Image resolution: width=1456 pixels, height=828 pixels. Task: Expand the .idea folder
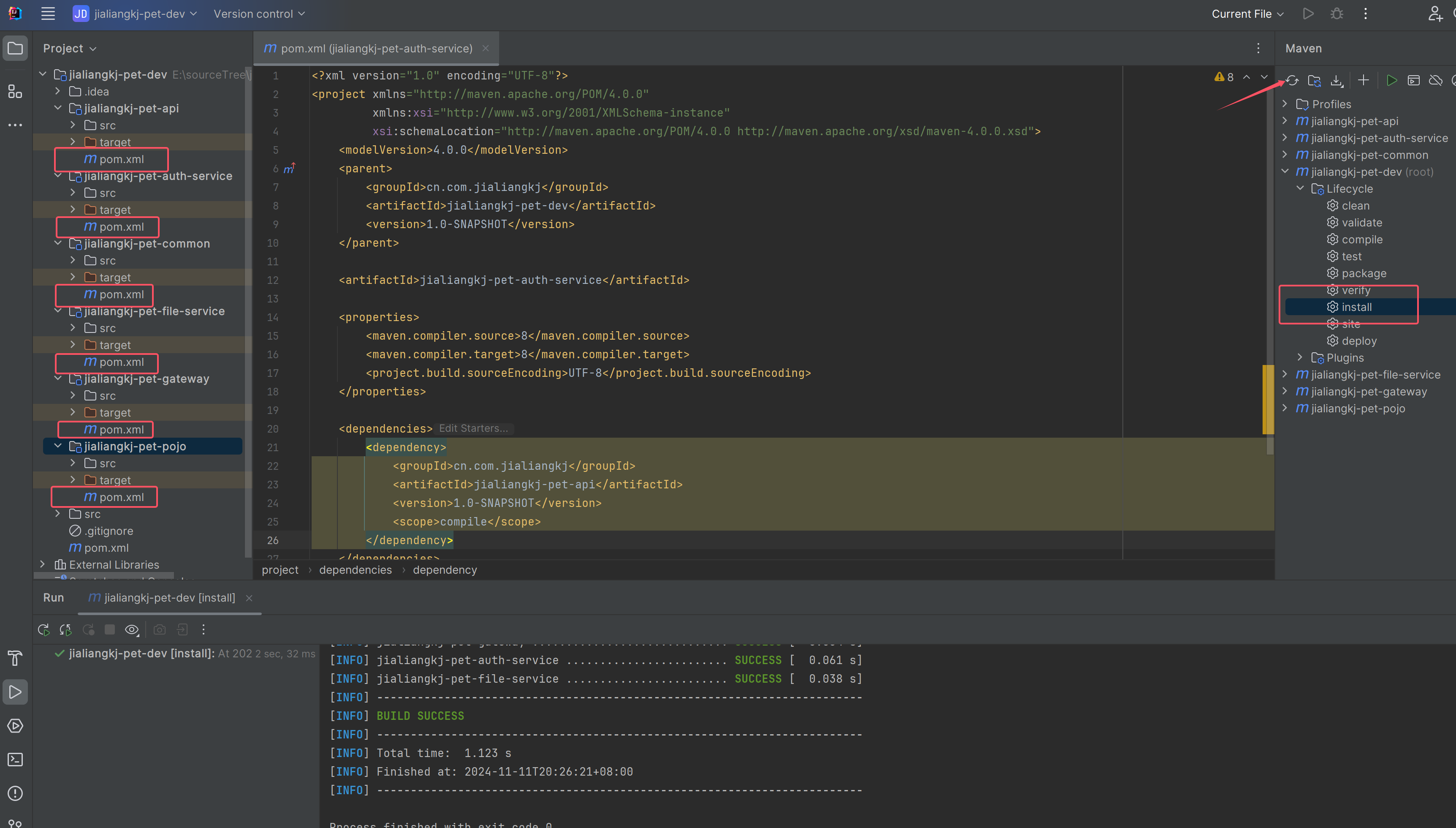[57, 91]
